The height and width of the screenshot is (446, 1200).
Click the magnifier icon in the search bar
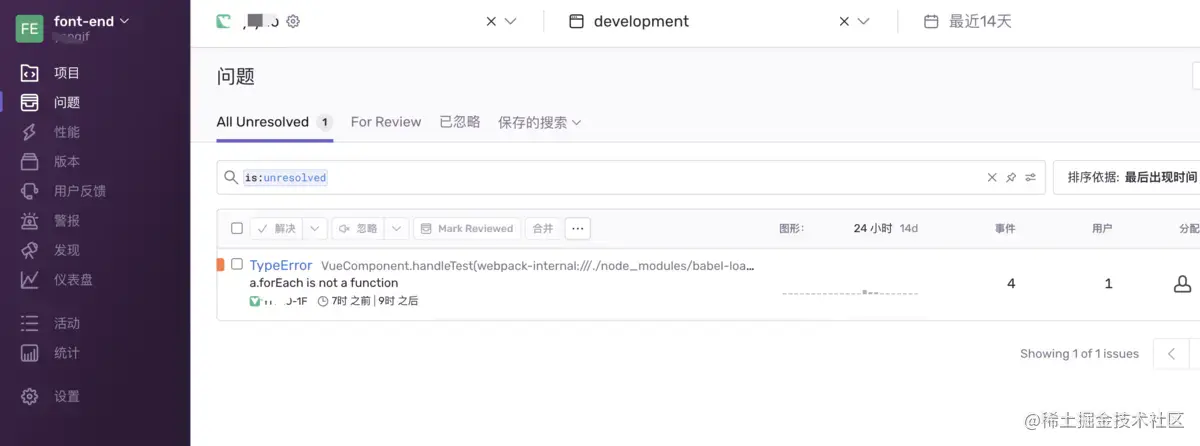pyautogui.click(x=231, y=177)
